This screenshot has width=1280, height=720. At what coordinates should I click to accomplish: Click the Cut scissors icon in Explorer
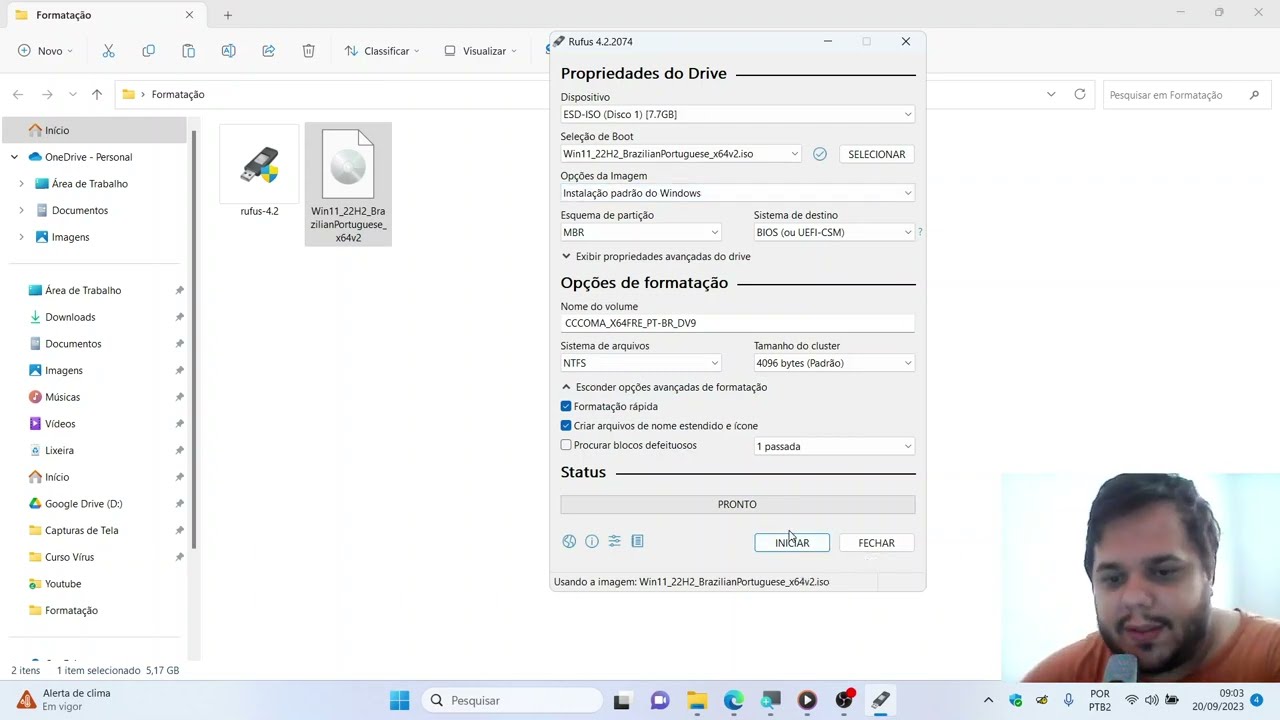(108, 51)
